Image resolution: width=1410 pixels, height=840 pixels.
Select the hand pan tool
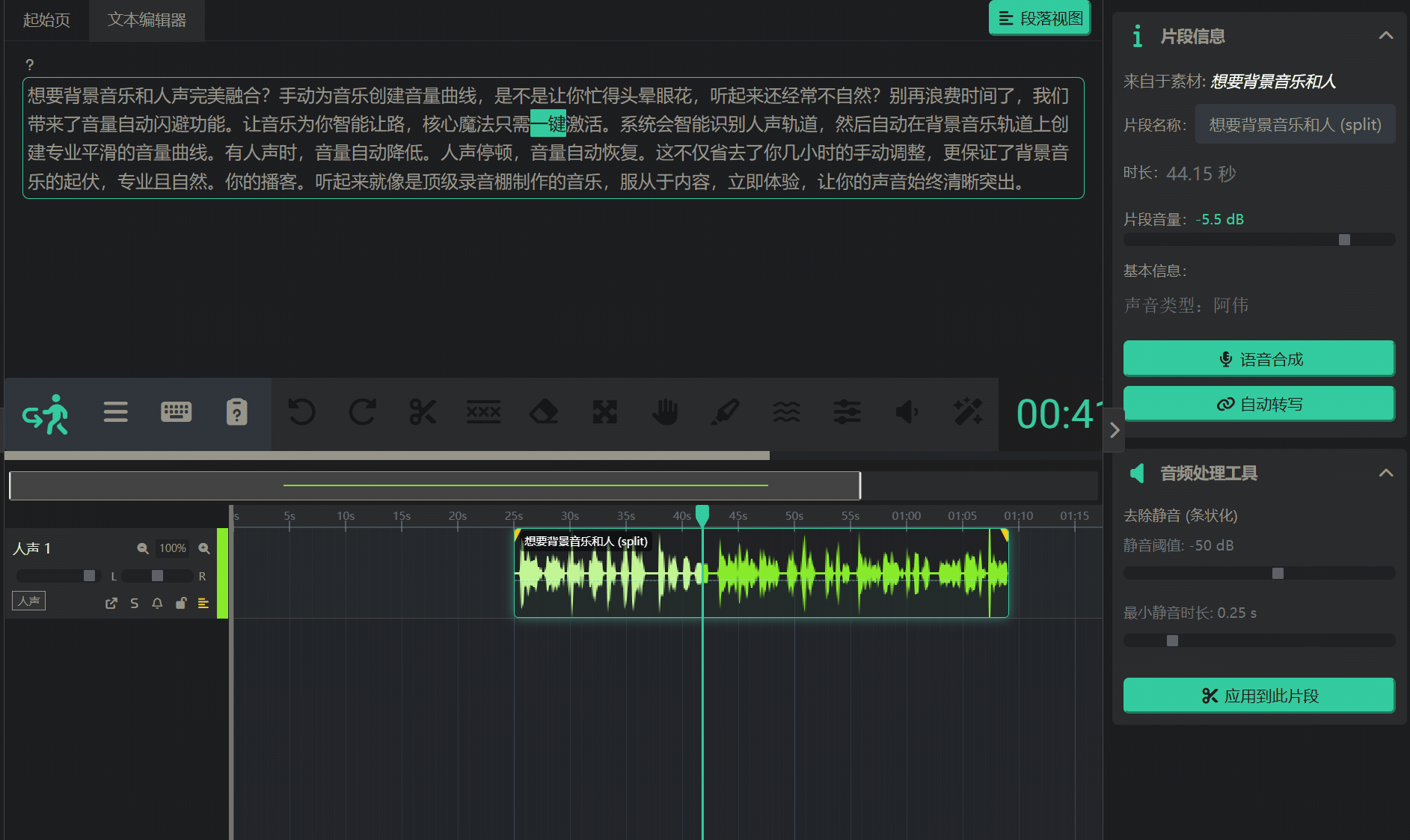(x=665, y=412)
